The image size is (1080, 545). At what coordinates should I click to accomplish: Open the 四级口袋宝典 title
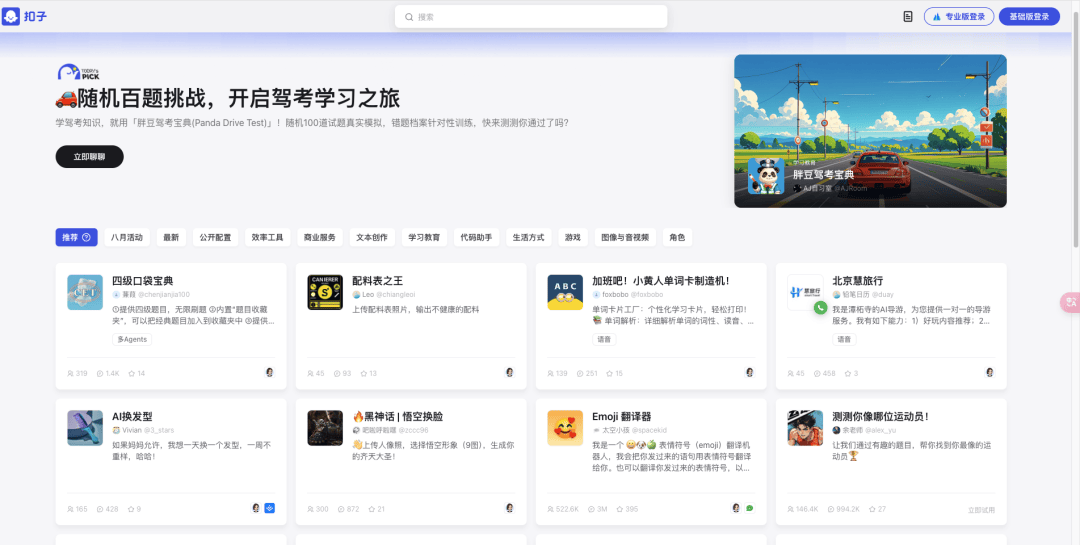(143, 281)
